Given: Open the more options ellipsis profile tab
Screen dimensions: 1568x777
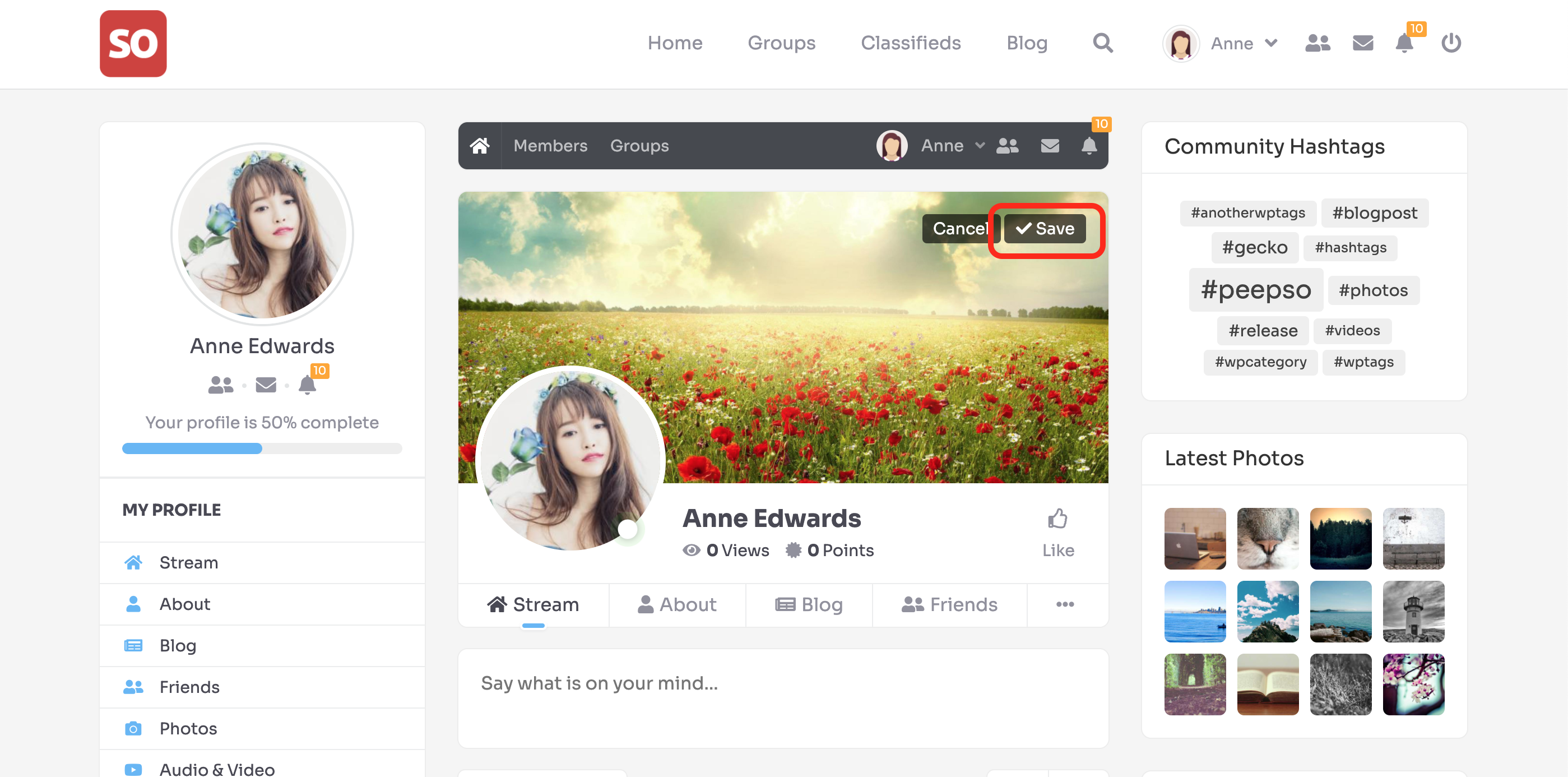Looking at the screenshot, I should tap(1065, 605).
